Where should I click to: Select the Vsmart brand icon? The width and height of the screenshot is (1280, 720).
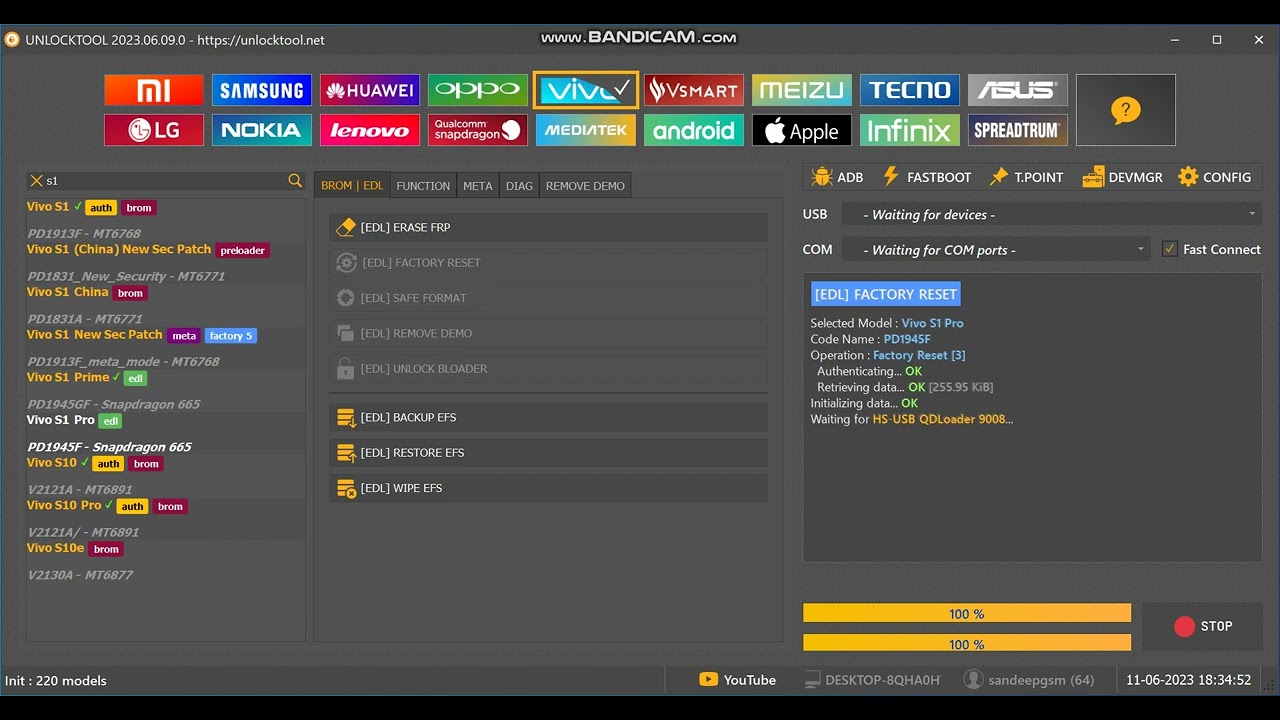click(694, 90)
